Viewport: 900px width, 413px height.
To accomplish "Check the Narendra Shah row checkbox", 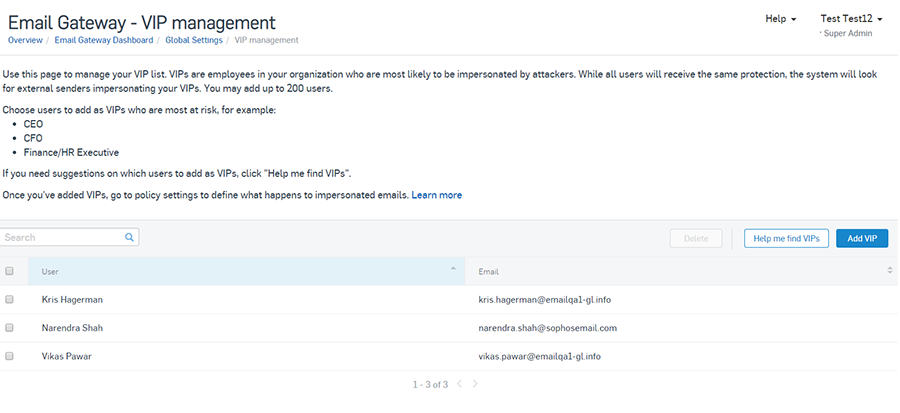I will (x=10, y=327).
